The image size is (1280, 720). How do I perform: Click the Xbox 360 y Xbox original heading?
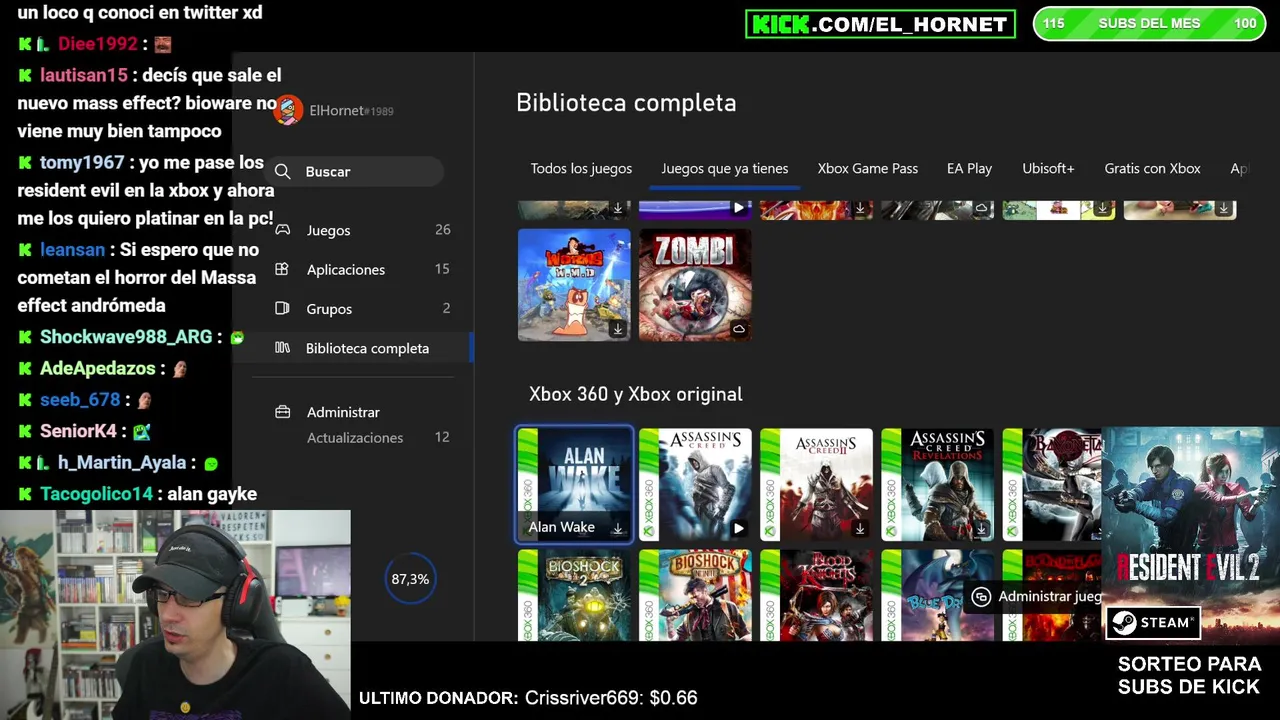[635, 394]
